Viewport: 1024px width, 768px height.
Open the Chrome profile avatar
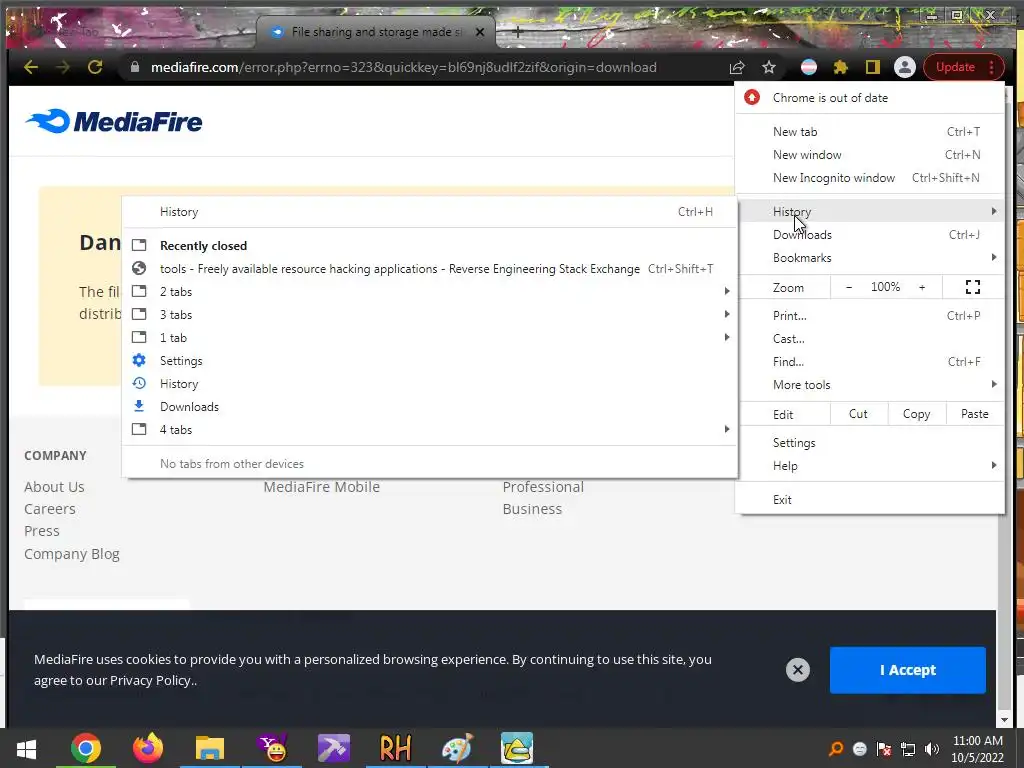coord(904,67)
